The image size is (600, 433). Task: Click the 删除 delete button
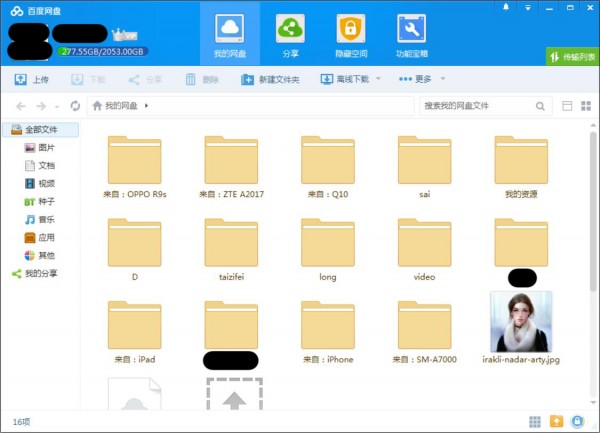pos(202,80)
